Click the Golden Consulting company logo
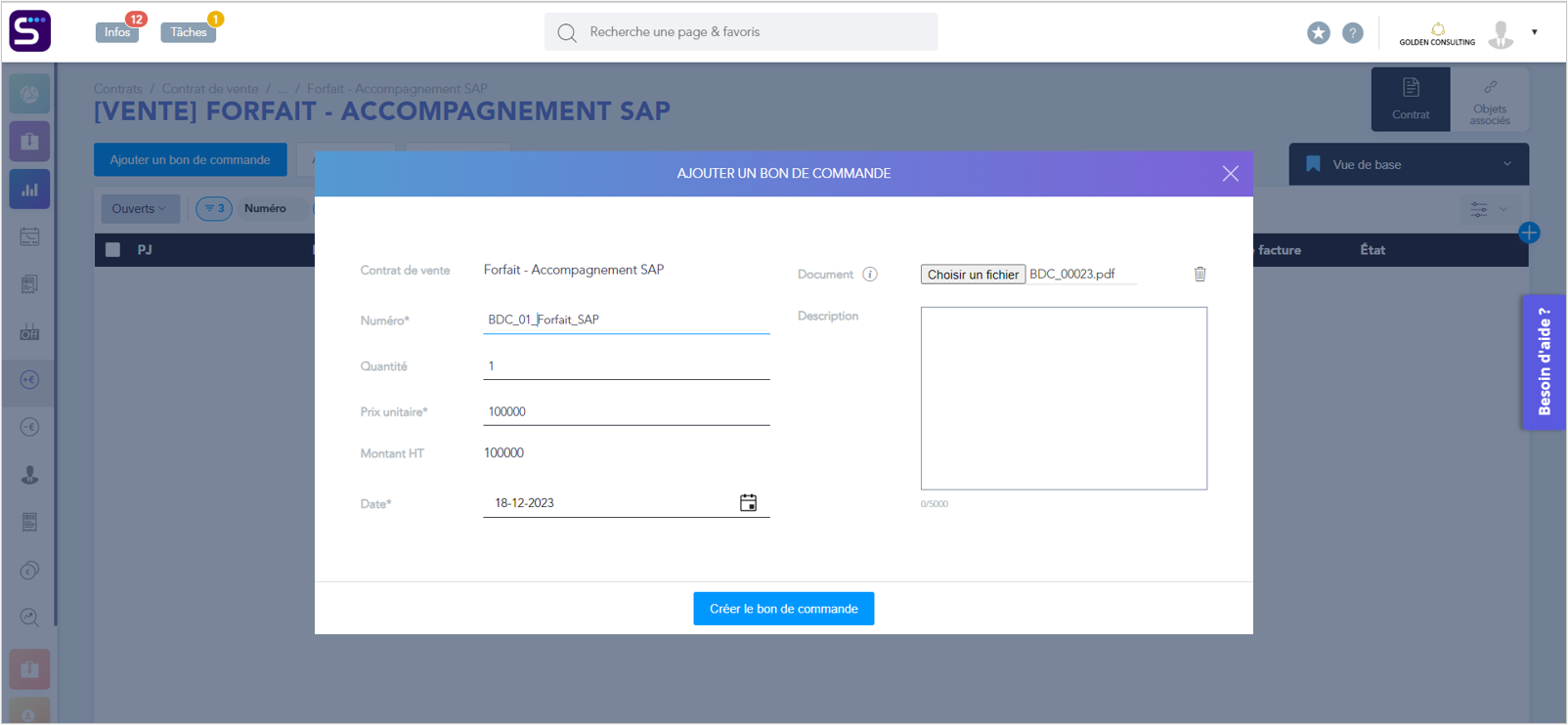The width and height of the screenshot is (1568, 725). pos(1437,34)
